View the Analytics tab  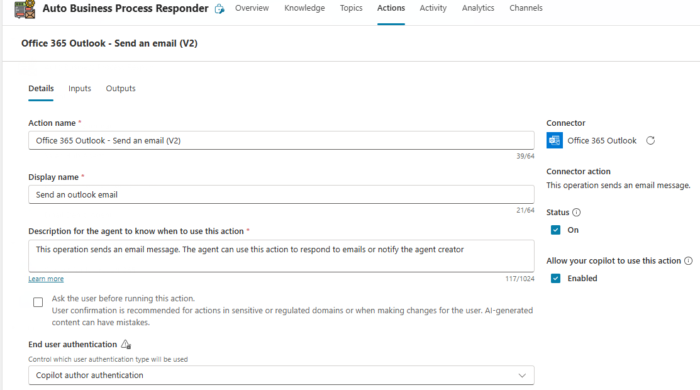[x=478, y=8]
